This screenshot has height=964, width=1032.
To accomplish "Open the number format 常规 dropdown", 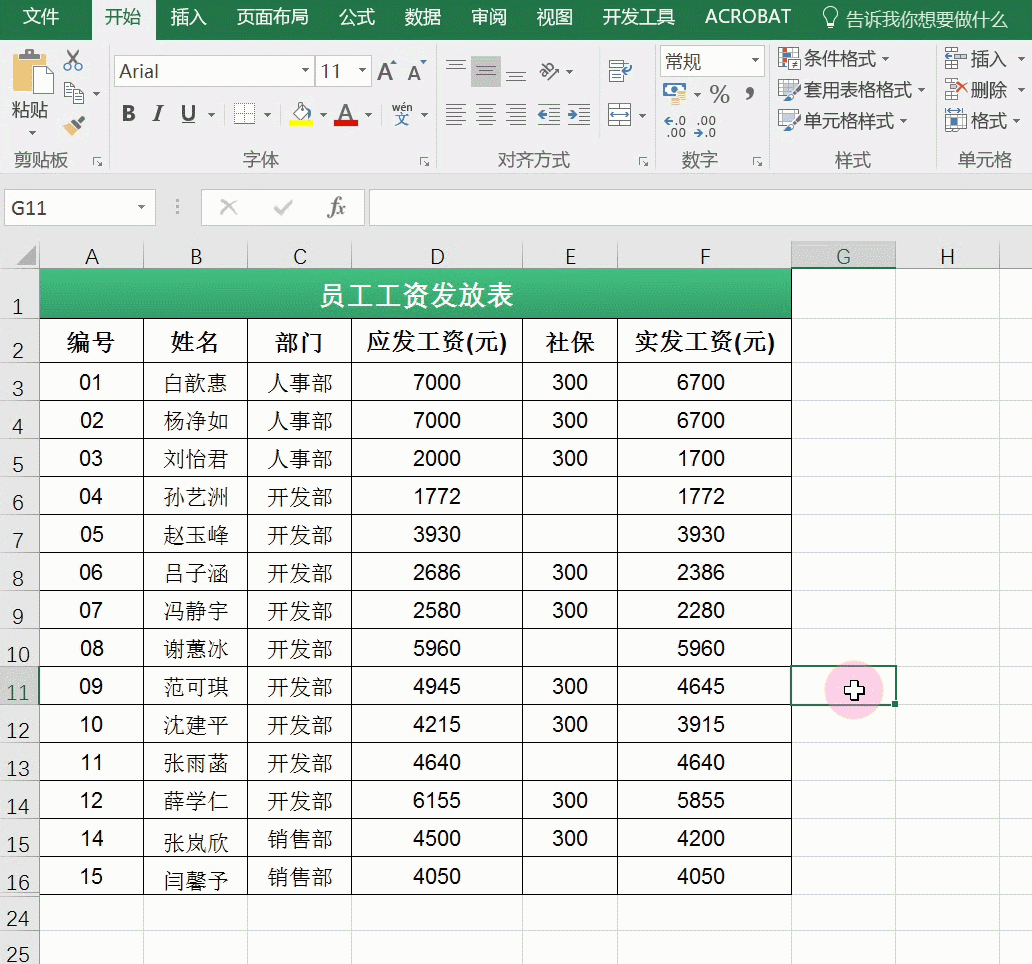I will [755, 61].
